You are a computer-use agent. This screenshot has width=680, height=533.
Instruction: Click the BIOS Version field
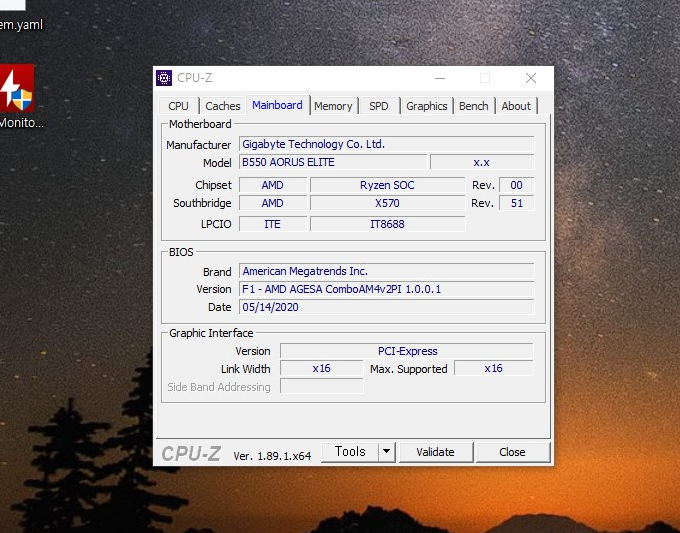(386, 289)
